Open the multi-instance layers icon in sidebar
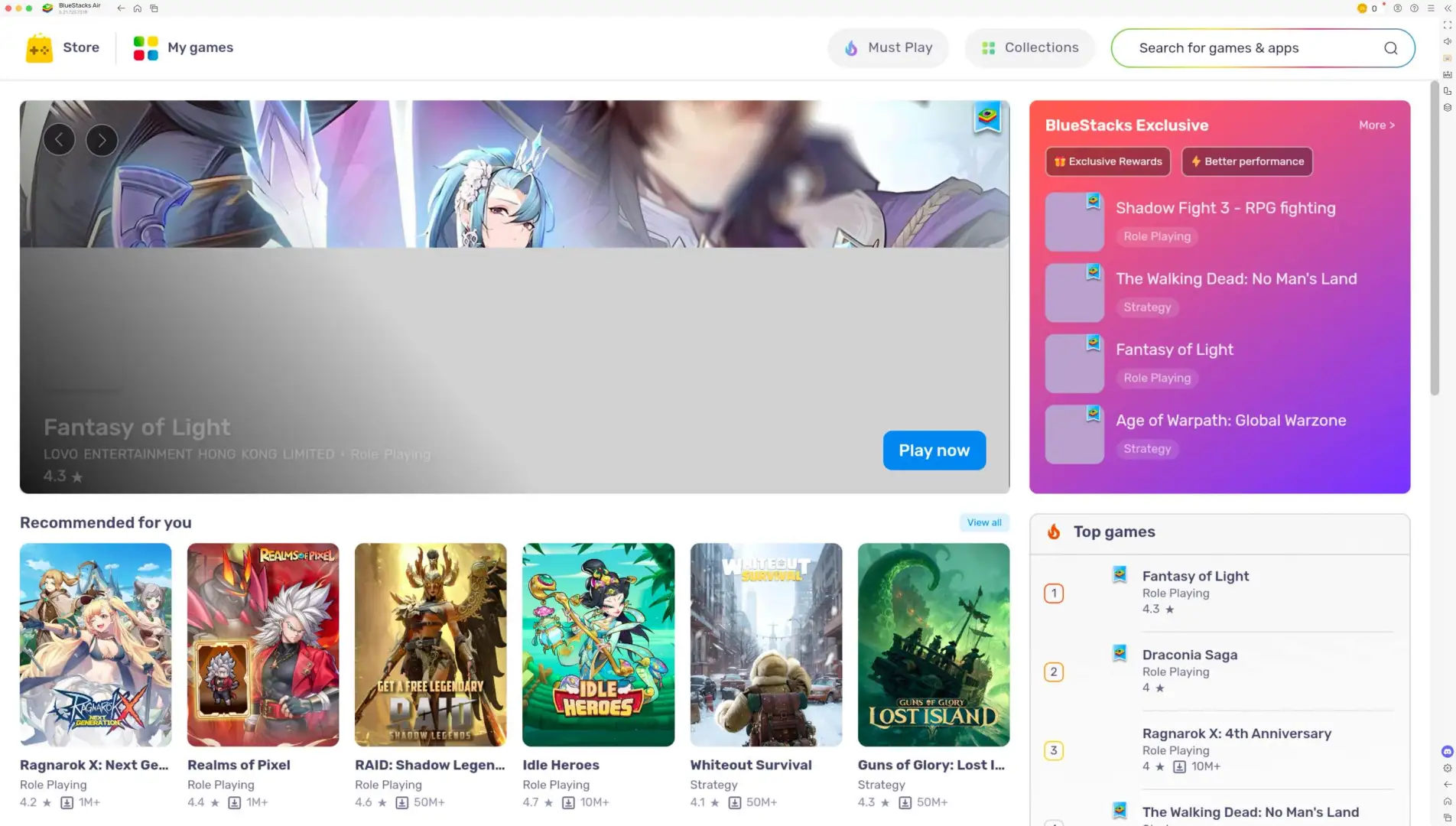Image resolution: width=1456 pixels, height=826 pixels. click(1448, 108)
